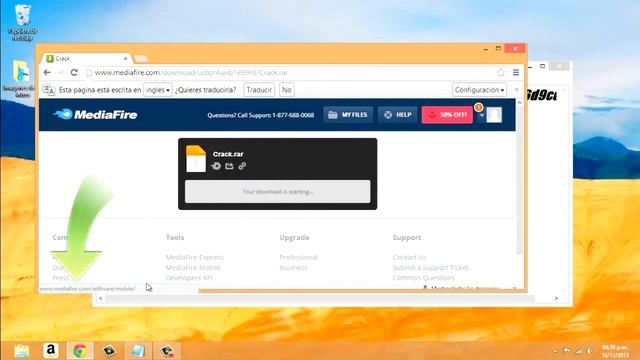This screenshot has width=640, height=360.
Task: Select the Crack browser tab
Action: [87, 59]
